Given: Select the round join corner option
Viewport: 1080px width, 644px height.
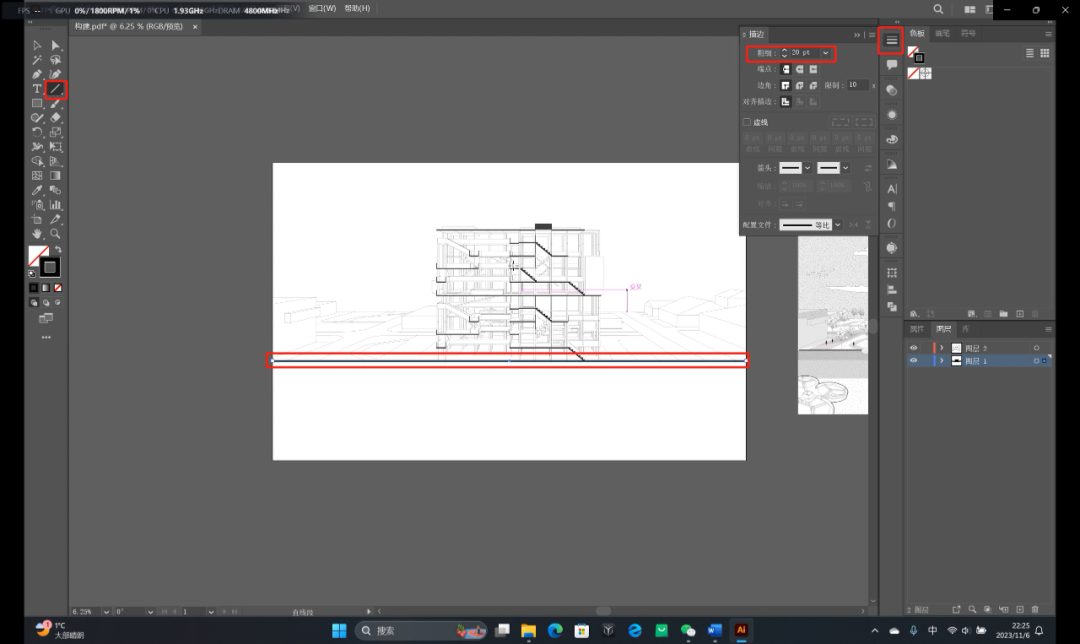Looking at the screenshot, I should pos(799,85).
